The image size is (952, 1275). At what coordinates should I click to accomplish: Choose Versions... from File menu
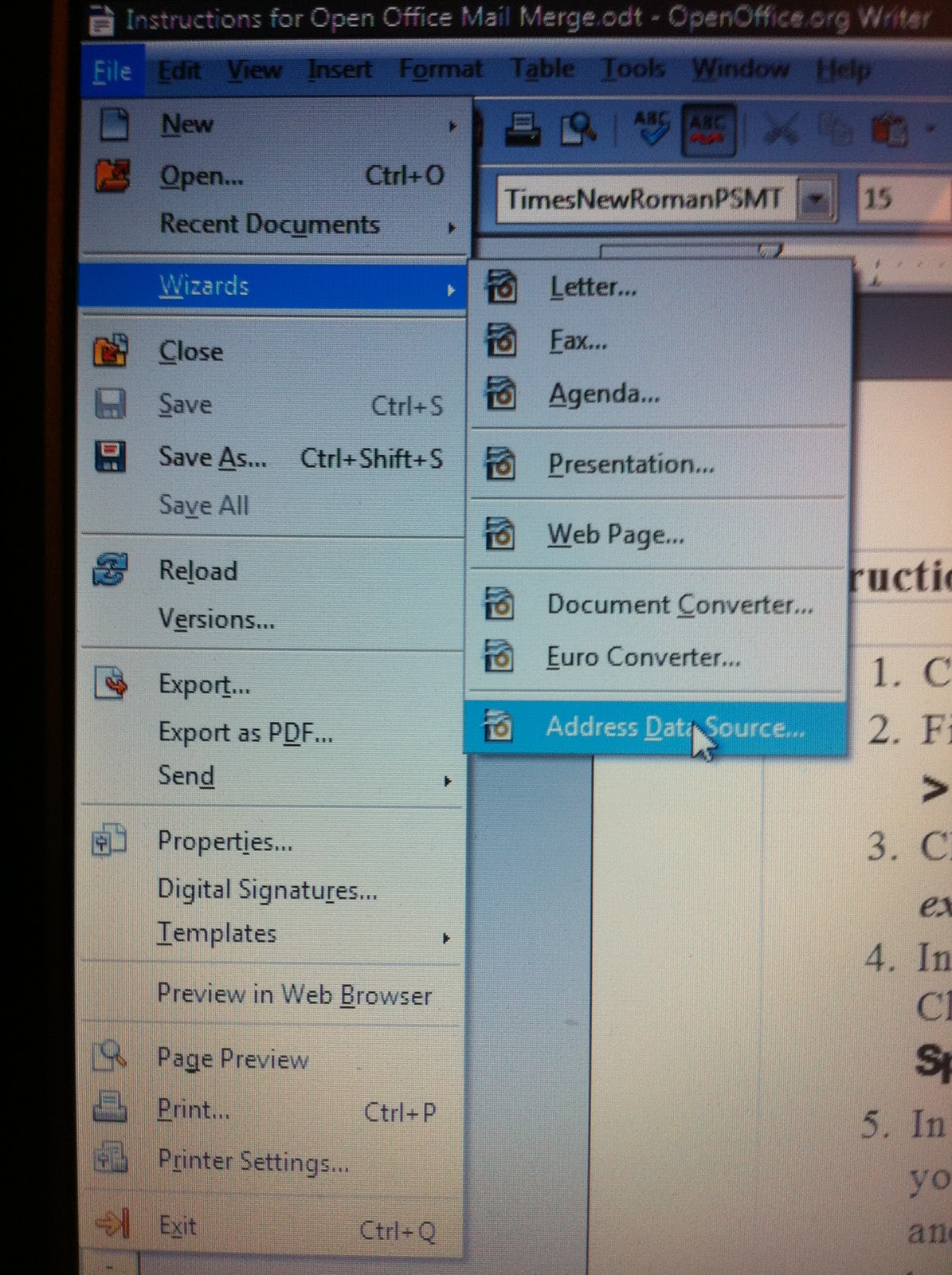point(216,619)
